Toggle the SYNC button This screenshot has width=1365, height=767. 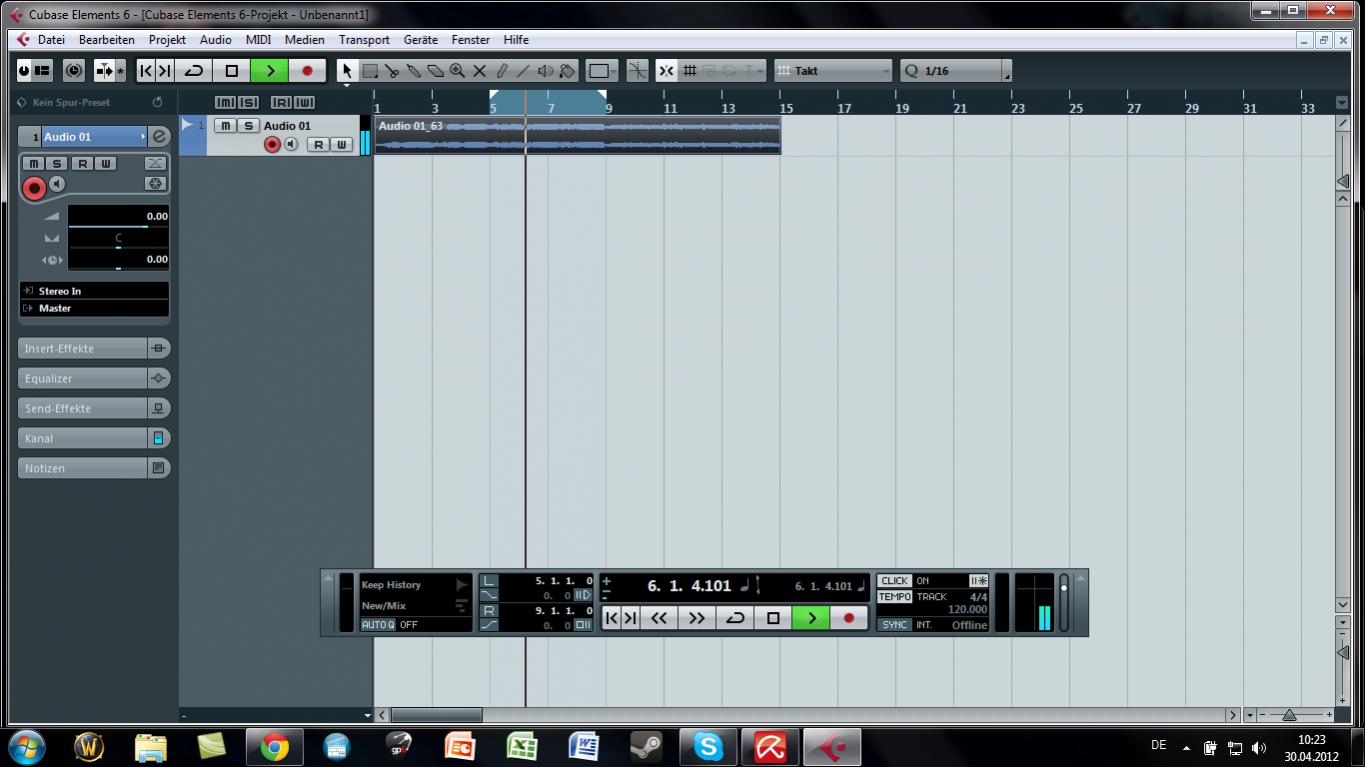click(x=895, y=625)
